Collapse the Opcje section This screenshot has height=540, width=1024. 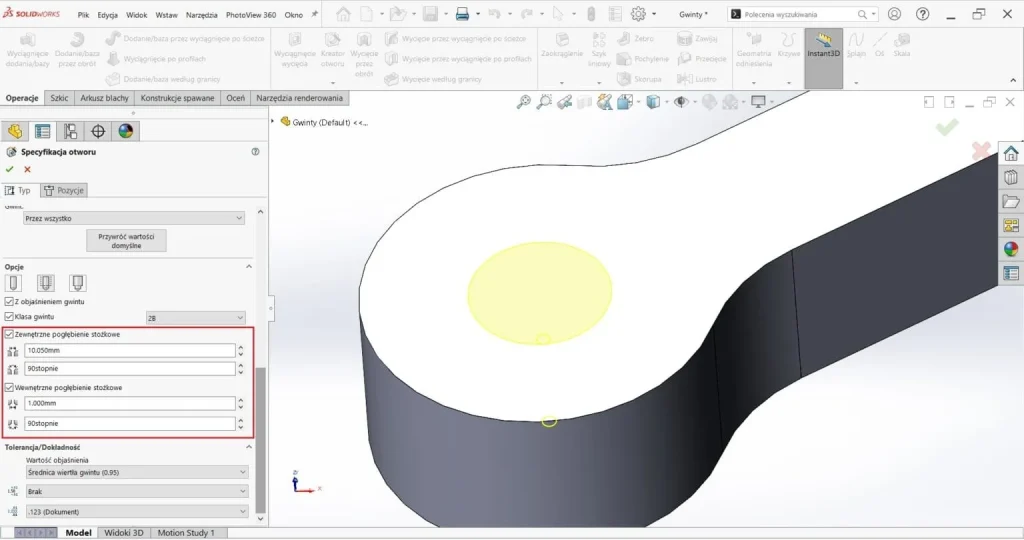pyautogui.click(x=249, y=266)
